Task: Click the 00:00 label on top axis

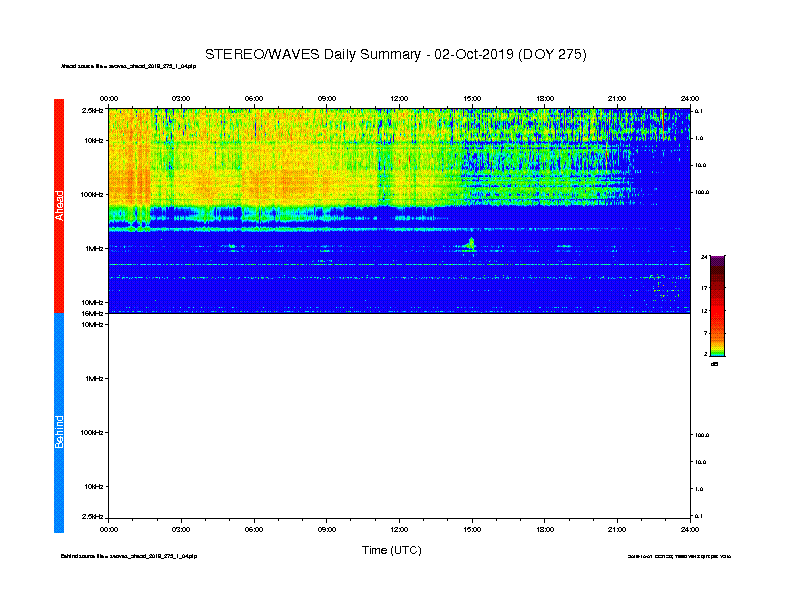Action: pyautogui.click(x=109, y=98)
